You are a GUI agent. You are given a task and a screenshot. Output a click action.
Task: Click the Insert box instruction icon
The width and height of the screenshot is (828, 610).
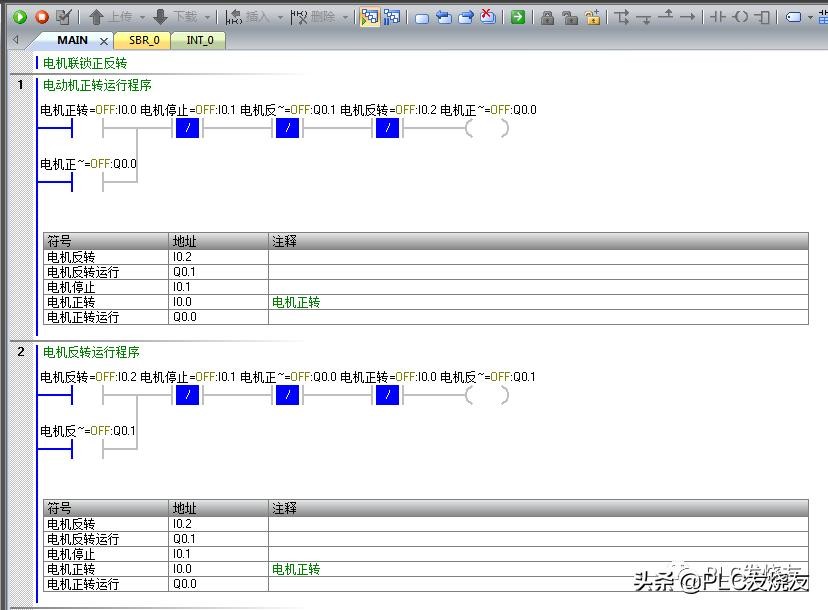click(x=763, y=17)
